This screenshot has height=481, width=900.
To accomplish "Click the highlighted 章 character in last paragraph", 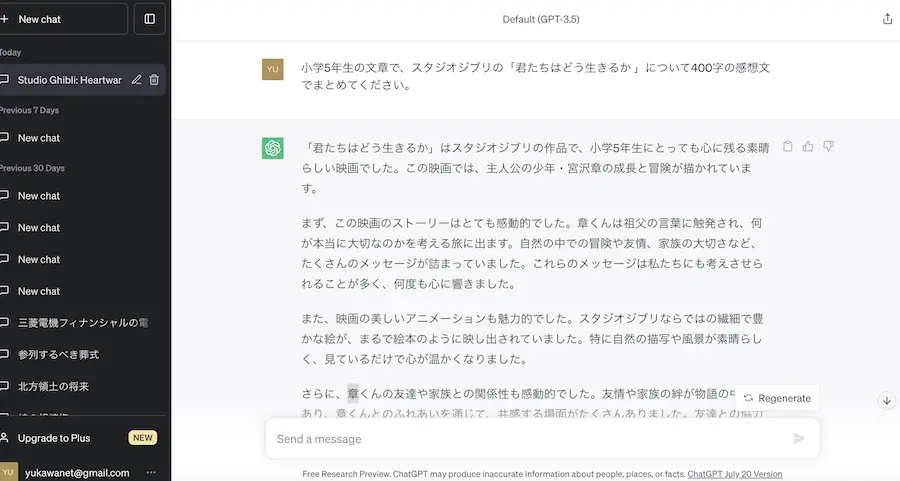I will coord(353,394).
